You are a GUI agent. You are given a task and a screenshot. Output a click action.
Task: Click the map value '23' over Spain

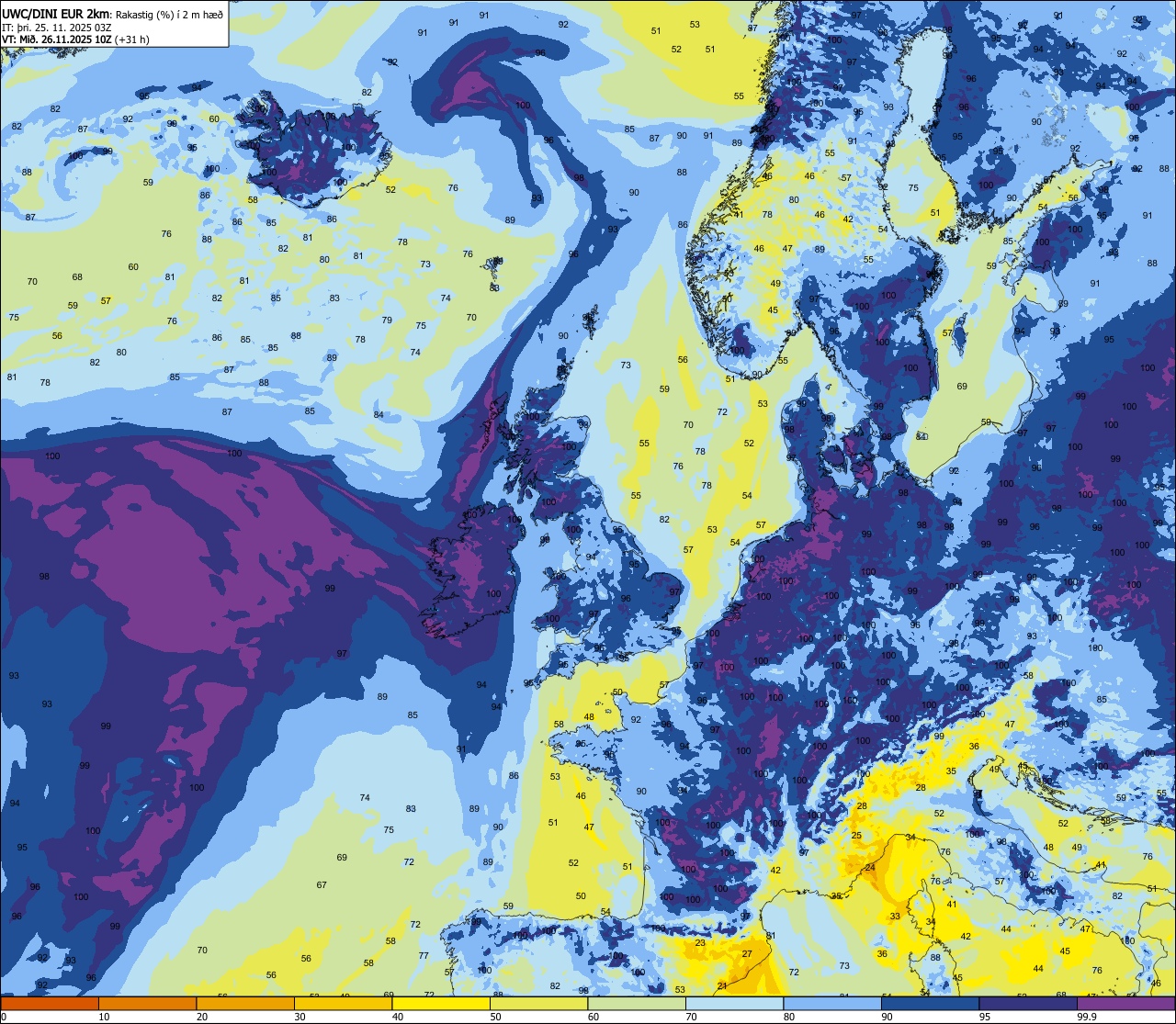tap(700, 943)
